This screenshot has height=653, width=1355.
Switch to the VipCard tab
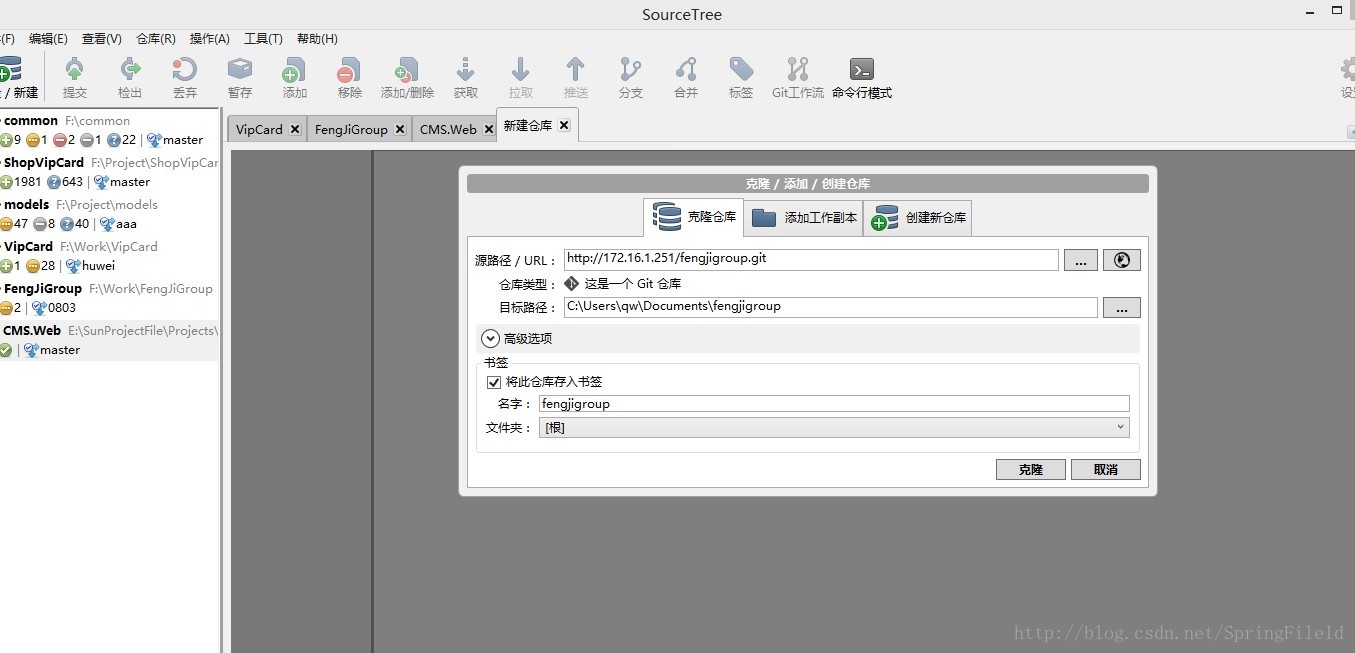coord(259,129)
